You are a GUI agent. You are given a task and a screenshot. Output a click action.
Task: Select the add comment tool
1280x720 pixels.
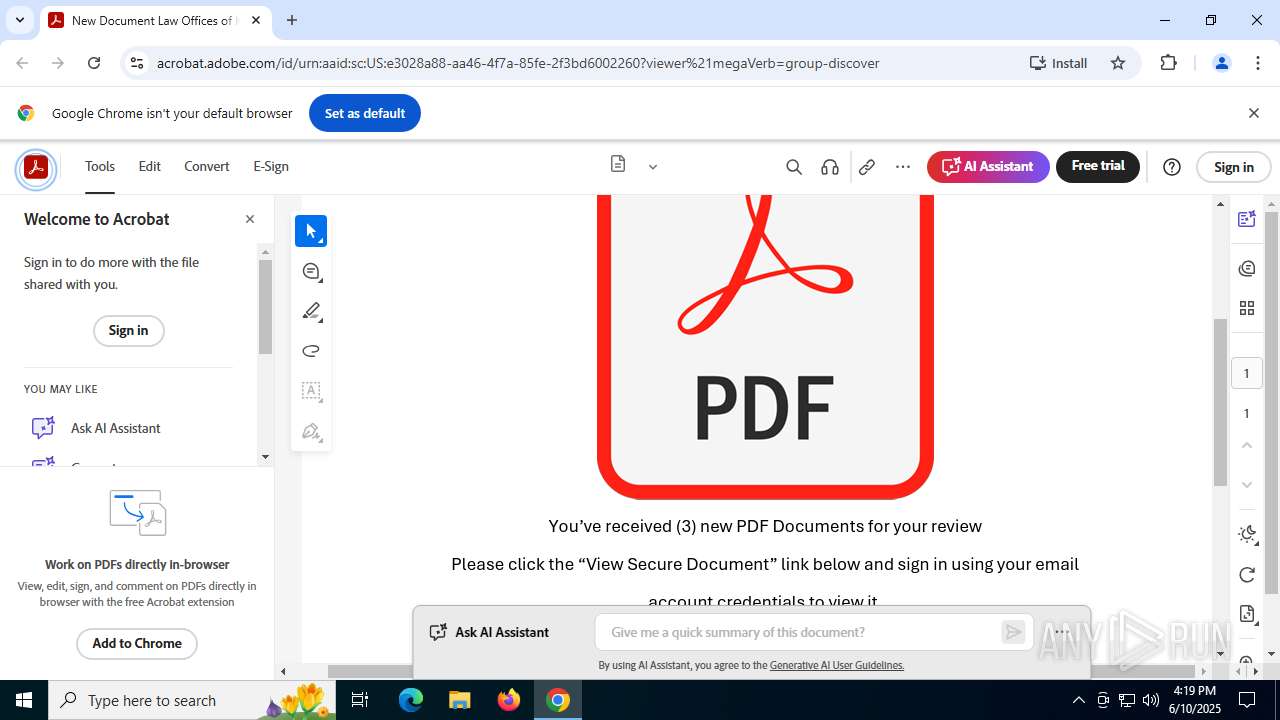click(311, 271)
